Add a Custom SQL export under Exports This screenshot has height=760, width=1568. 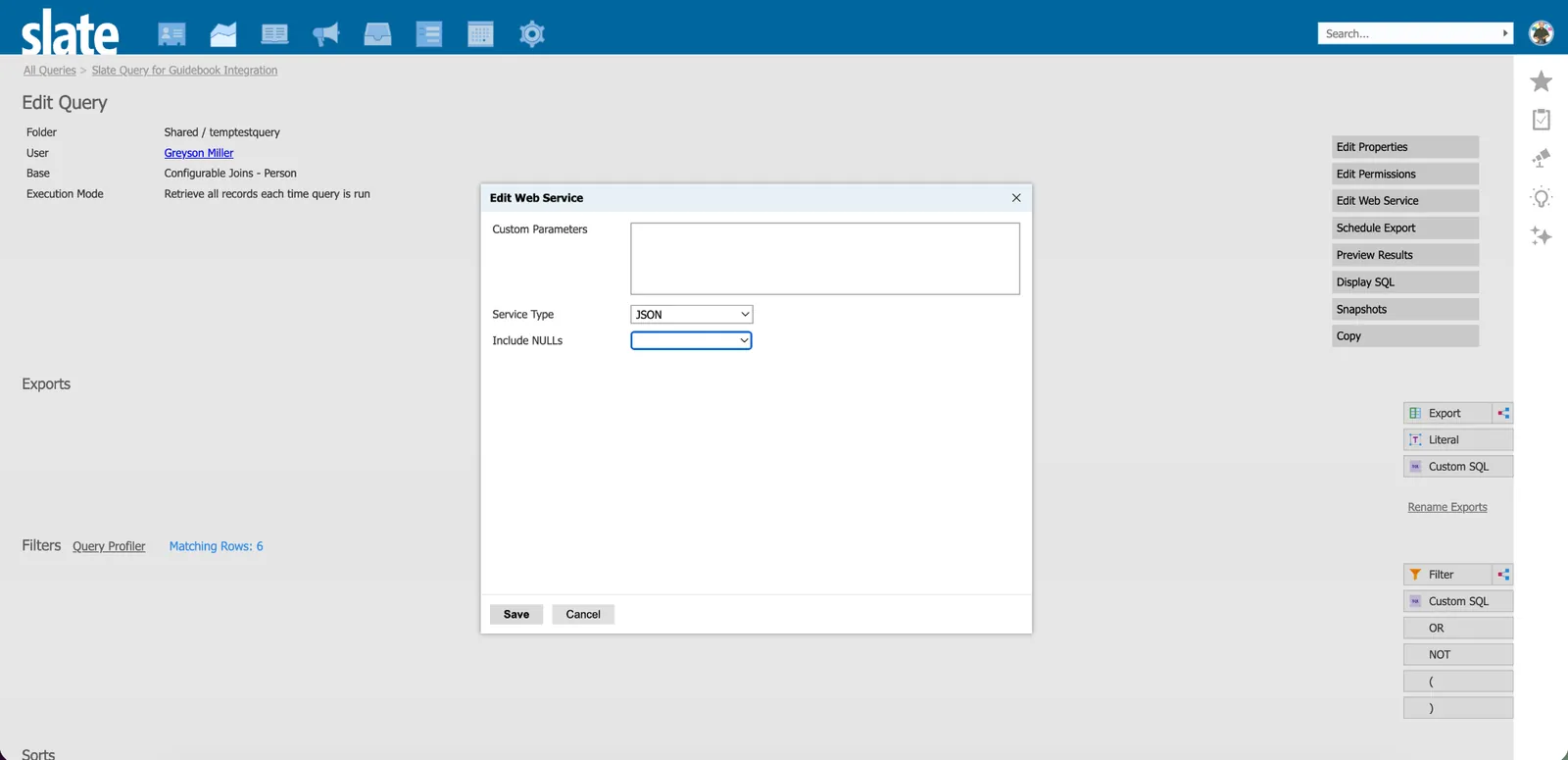(1458, 467)
